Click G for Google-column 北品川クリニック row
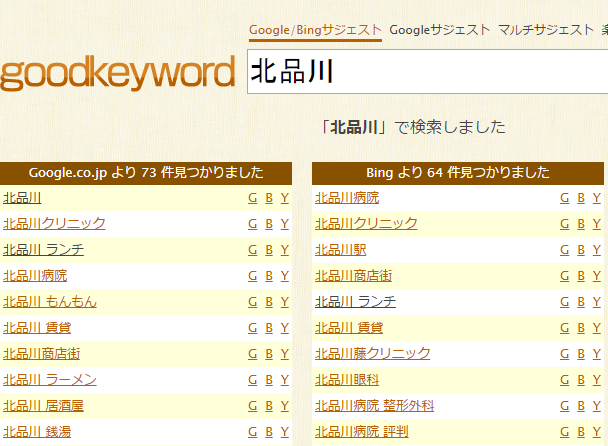The image size is (608, 446). tap(252, 224)
